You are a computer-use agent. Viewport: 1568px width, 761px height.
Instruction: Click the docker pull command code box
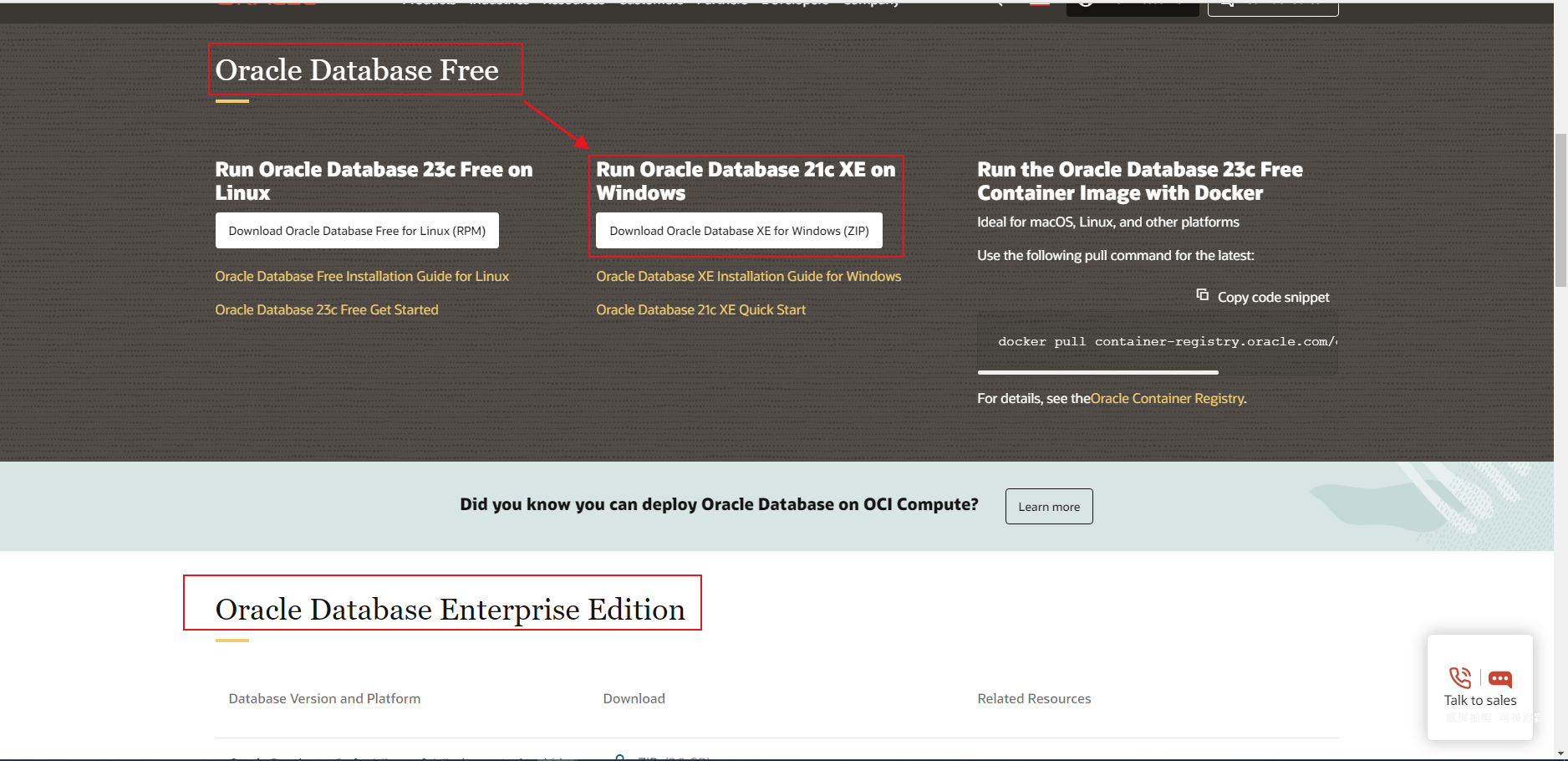coord(1158,341)
